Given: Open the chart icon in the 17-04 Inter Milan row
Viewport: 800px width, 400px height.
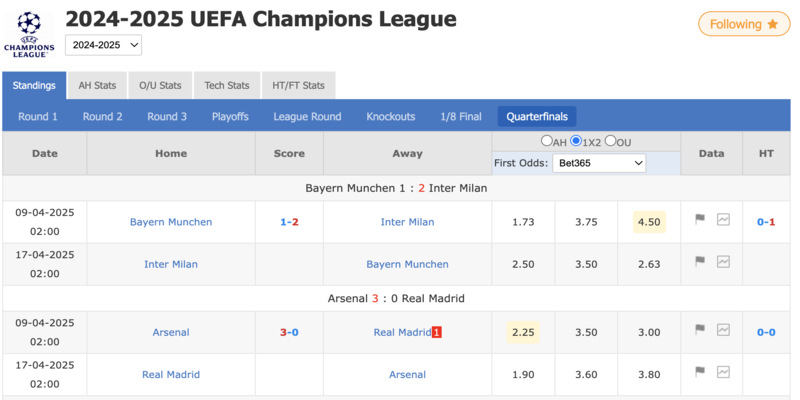Looking at the screenshot, I should (x=723, y=262).
